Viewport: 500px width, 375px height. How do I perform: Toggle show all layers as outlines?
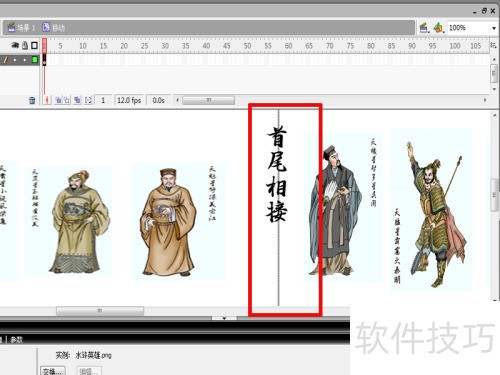coord(34,45)
